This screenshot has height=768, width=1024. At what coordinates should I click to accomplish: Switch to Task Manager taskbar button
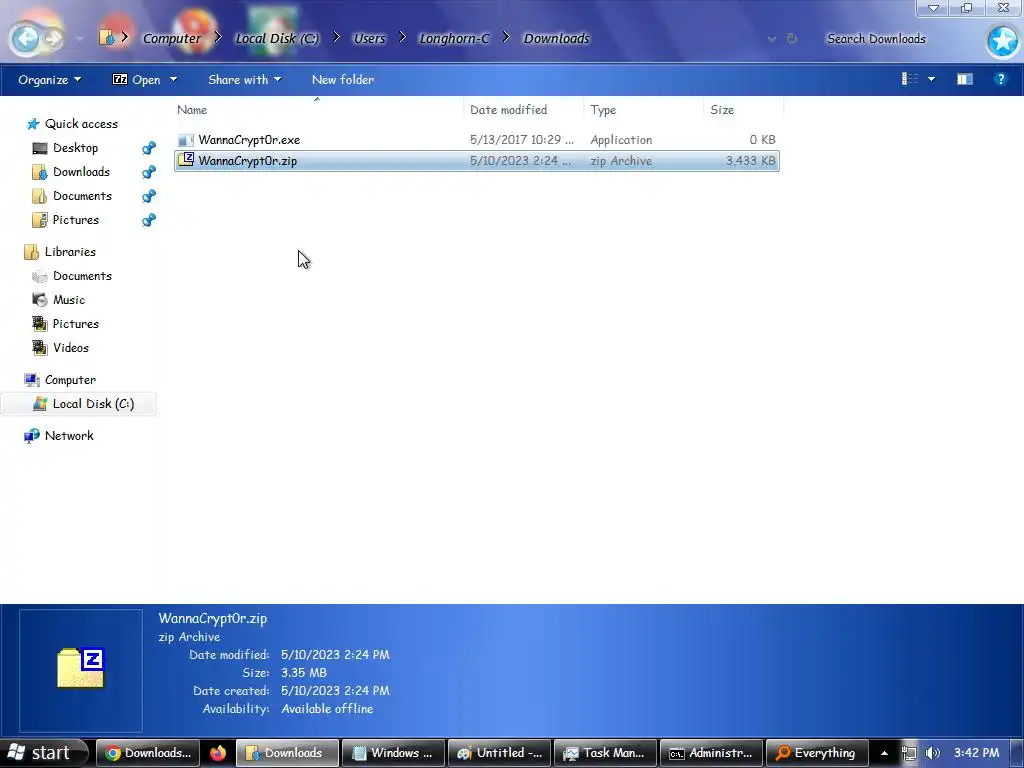(x=606, y=753)
